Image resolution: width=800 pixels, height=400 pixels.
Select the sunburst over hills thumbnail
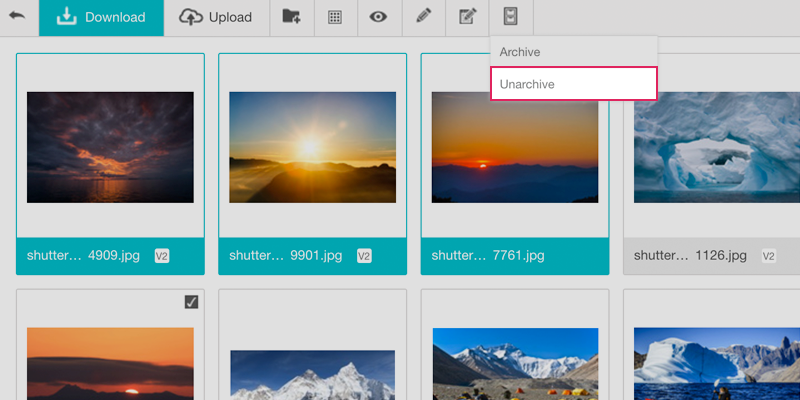point(312,147)
